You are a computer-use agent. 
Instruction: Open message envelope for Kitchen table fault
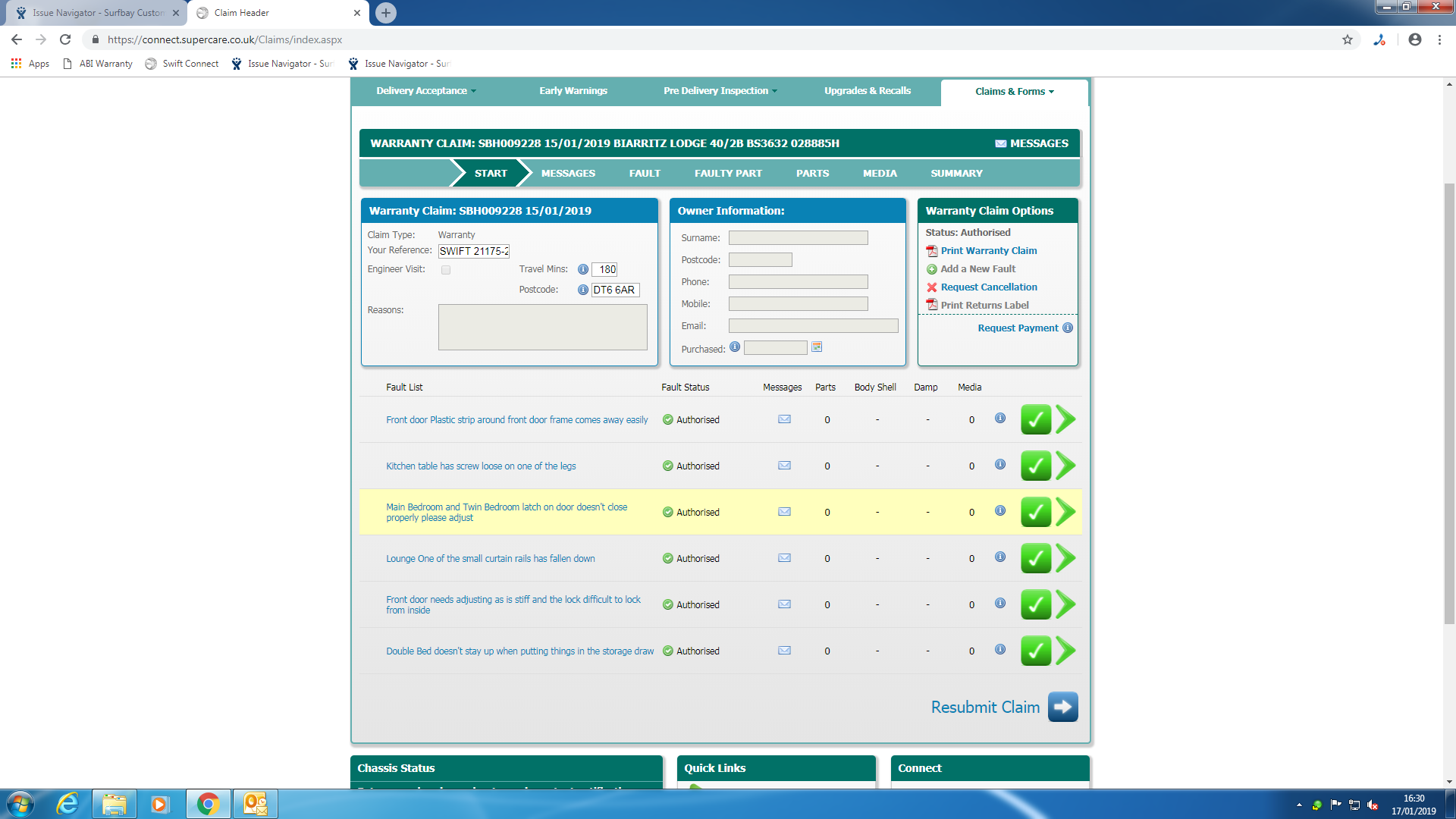784,466
